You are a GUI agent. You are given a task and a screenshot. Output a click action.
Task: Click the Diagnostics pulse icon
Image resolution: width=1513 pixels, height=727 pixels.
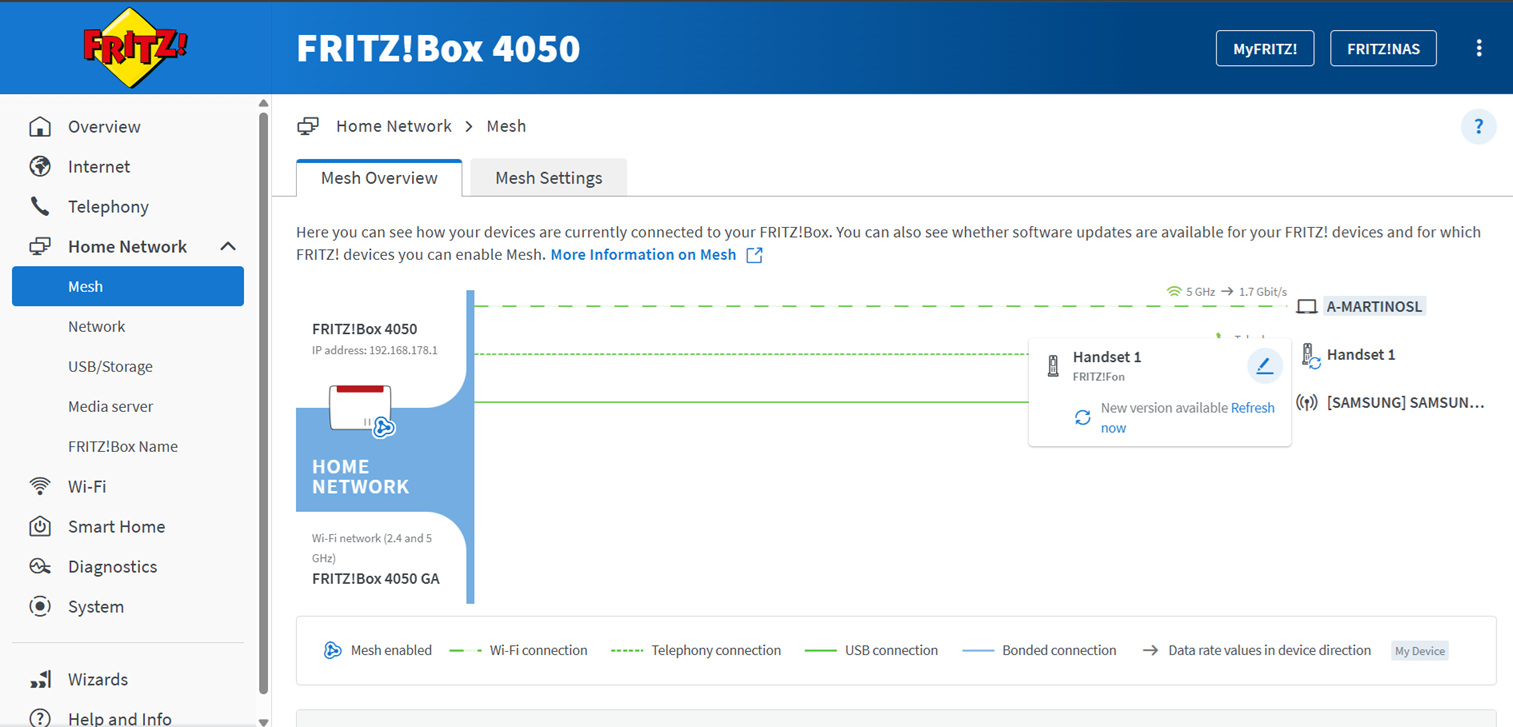point(40,567)
